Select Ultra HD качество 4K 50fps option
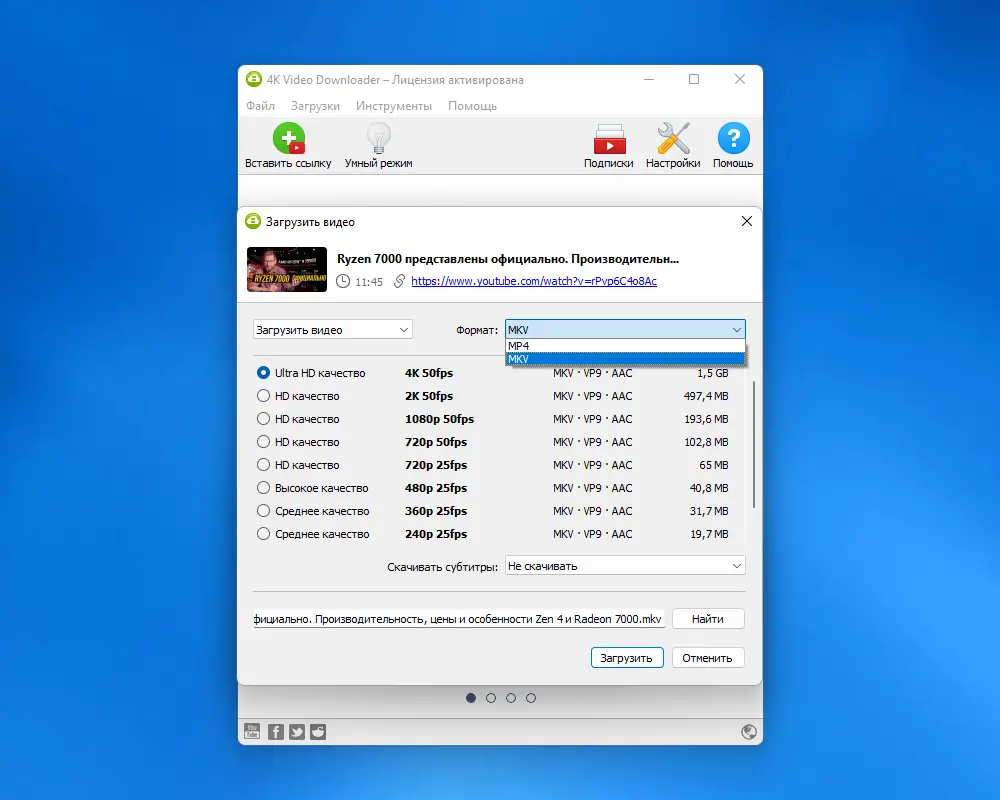This screenshot has height=800, width=1000. coord(261,372)
